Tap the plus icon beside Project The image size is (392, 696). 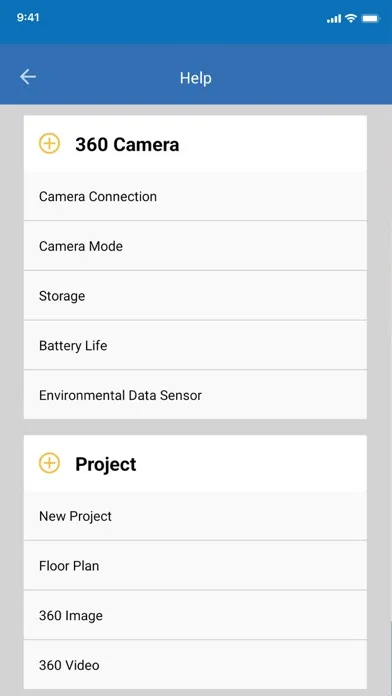pos(49,463)
